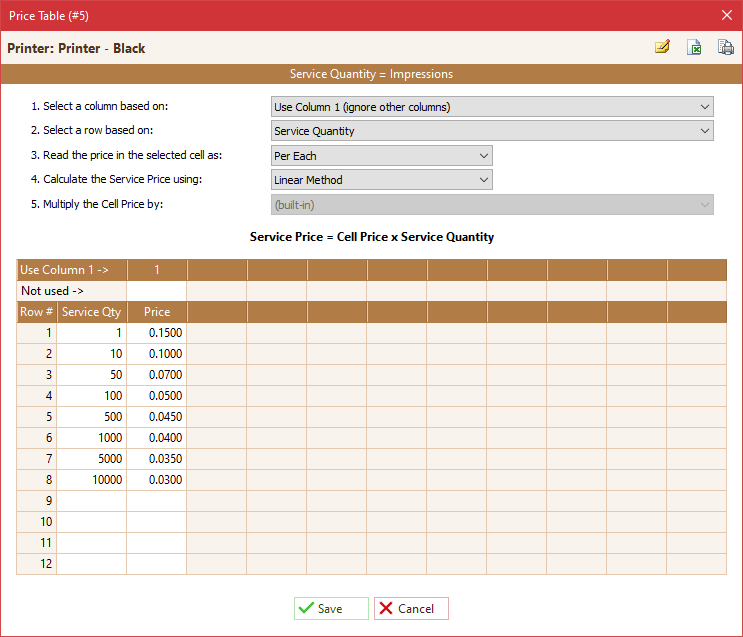This screenshot has width=743, height=637.
Task: Click the disabled '(built-in)' dropdown
Action: click(x=492, y=205)
